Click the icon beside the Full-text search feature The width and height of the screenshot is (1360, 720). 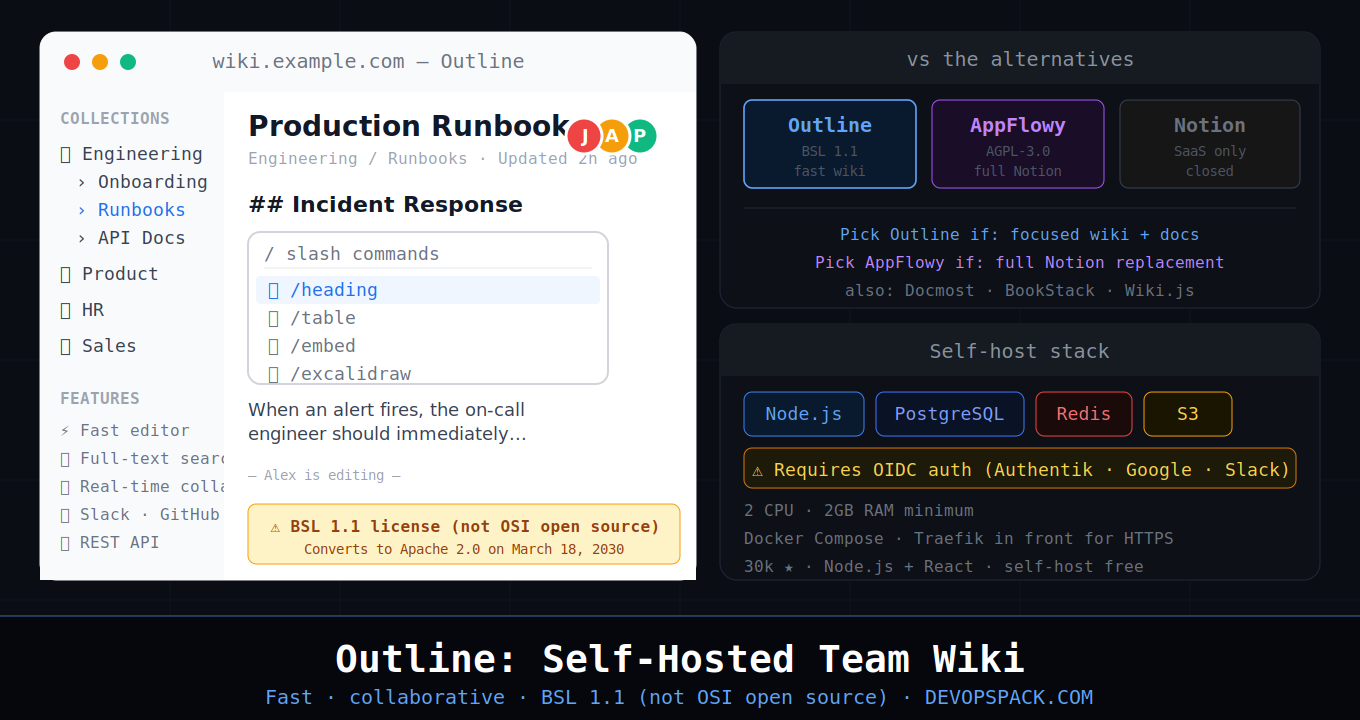coord(65,459)
